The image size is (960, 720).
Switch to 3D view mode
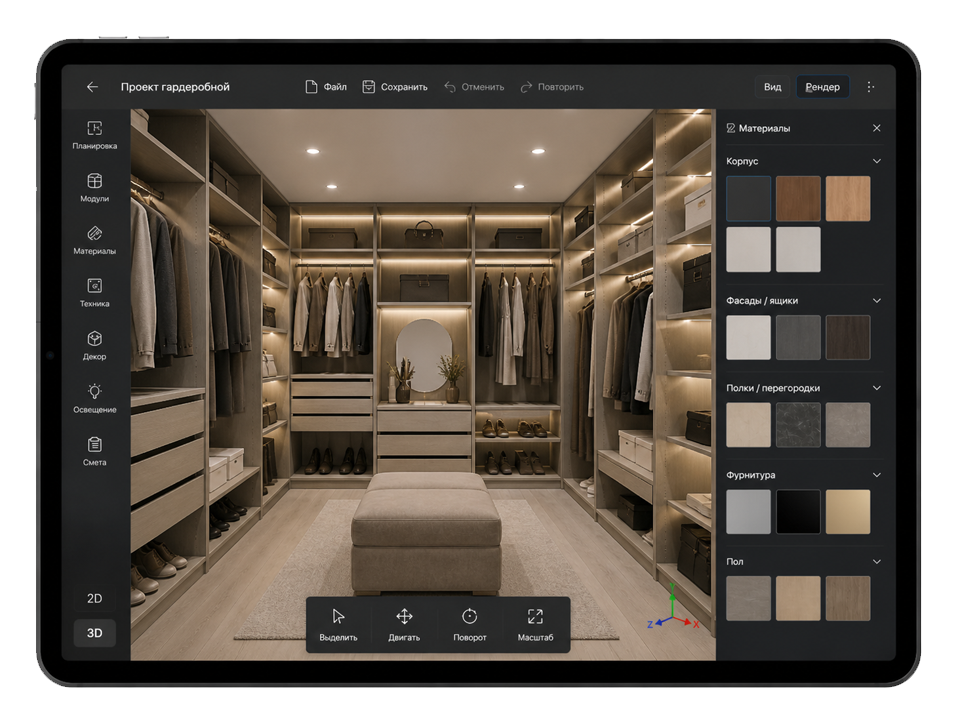click(x=94, y=633)
